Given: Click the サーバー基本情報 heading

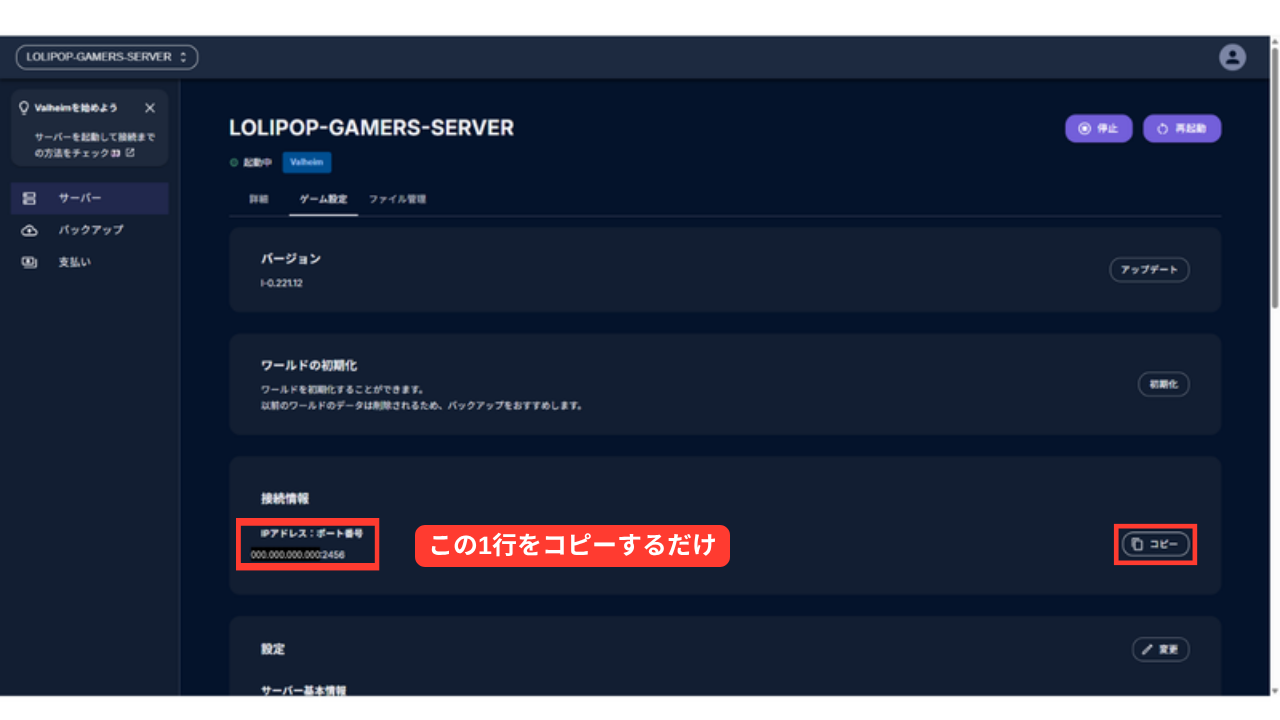Looking at the screenshot, I should 304,690.
